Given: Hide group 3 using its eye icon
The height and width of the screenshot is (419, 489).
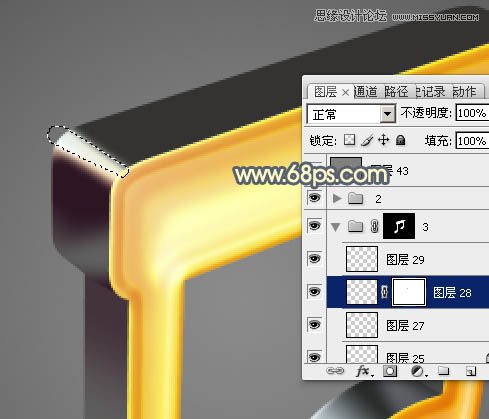Looking at the screenshot, I should point(314,226).
